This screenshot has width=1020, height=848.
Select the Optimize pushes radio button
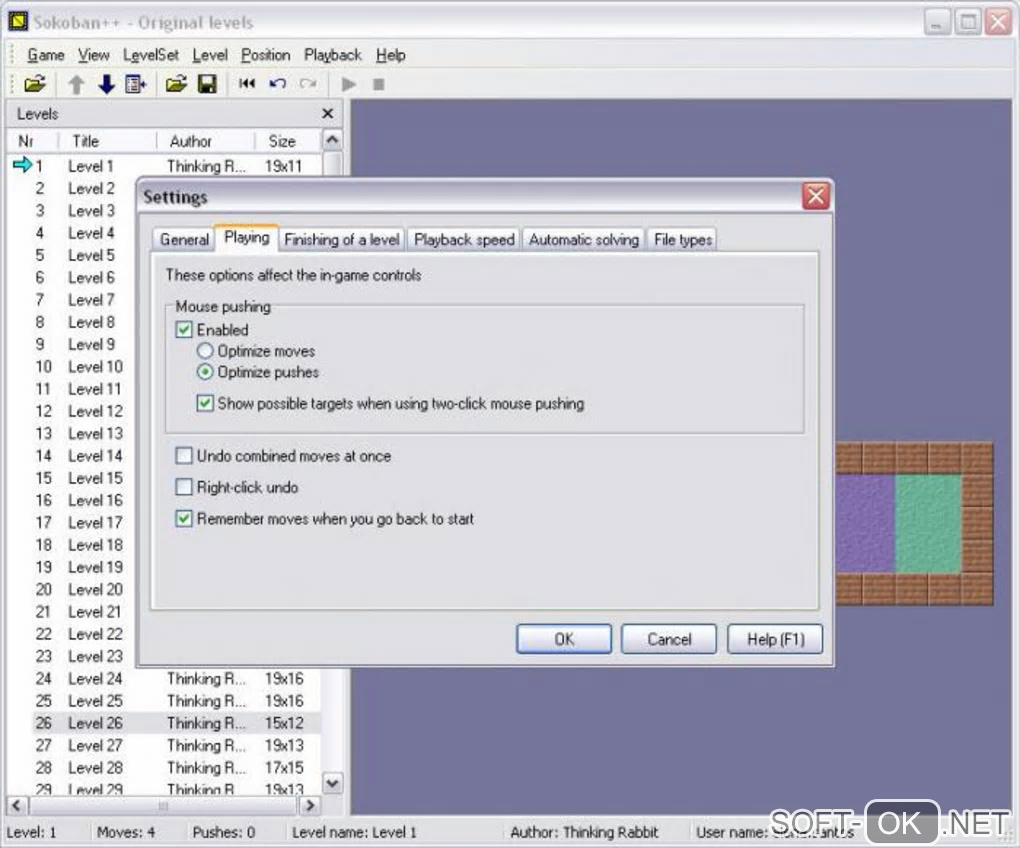coord(205,372)
